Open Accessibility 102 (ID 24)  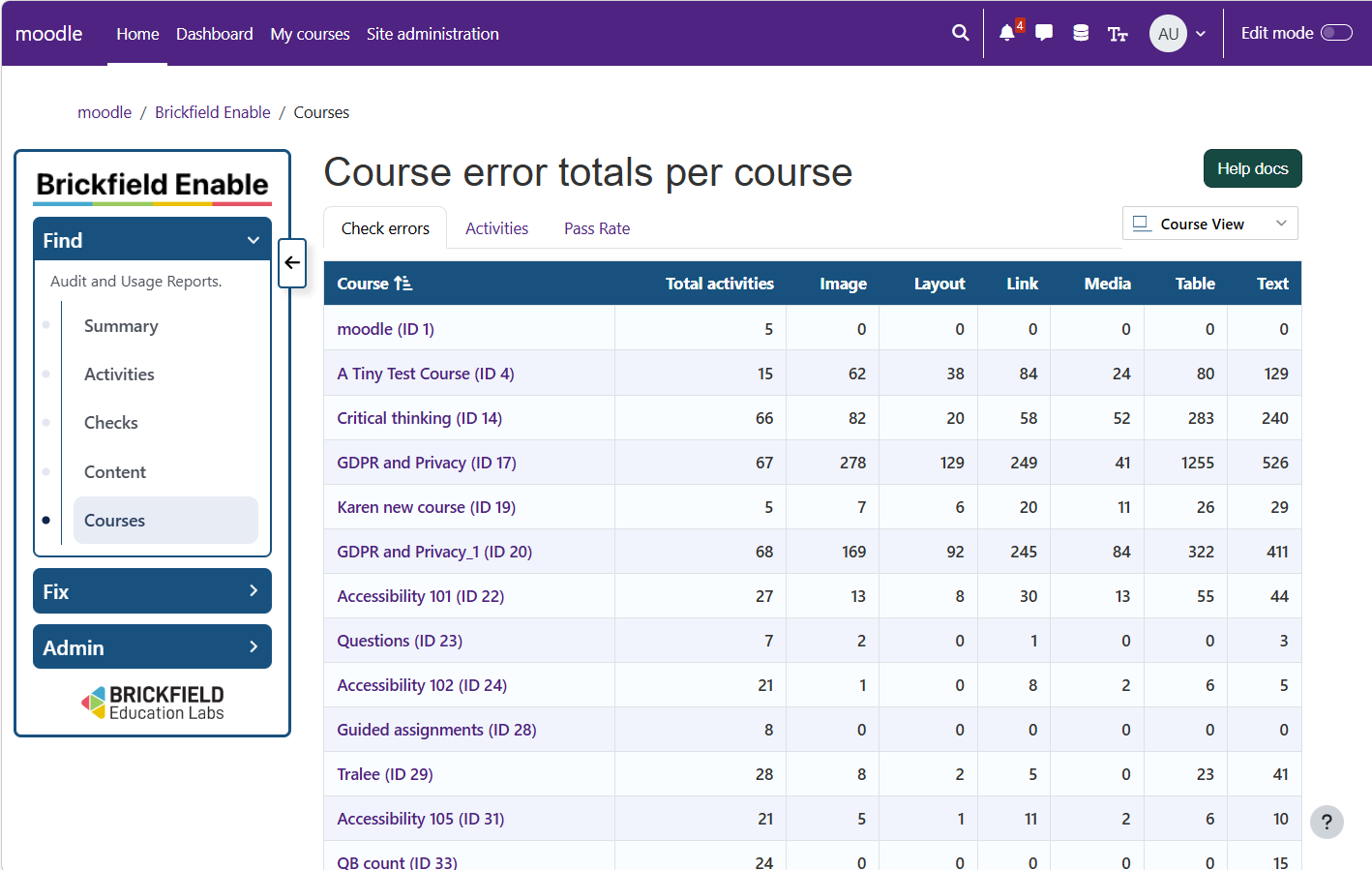click(x=422, y=685)
